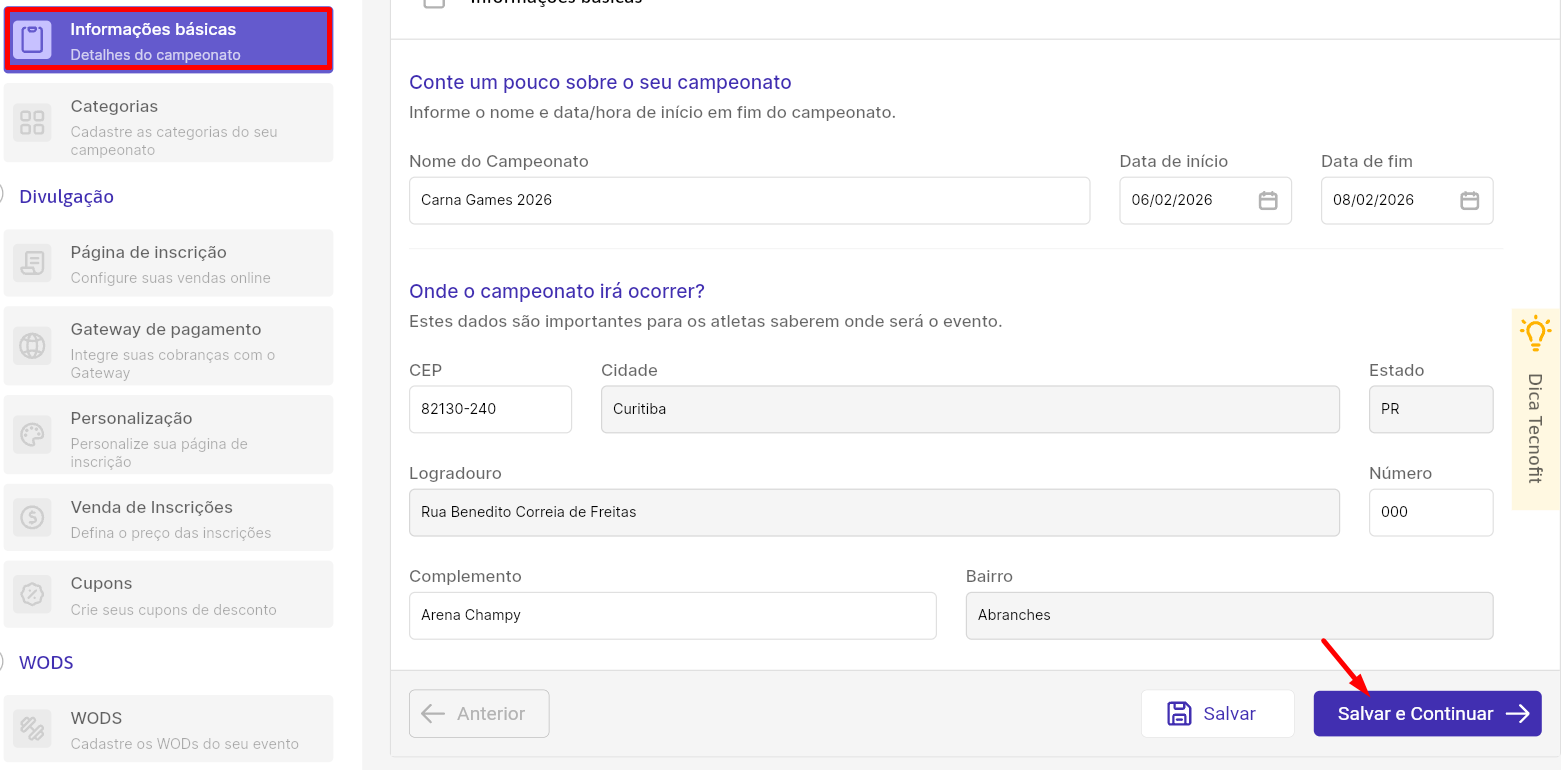Click the right arrow on Salvar e Continuar

click(1517, 713)
